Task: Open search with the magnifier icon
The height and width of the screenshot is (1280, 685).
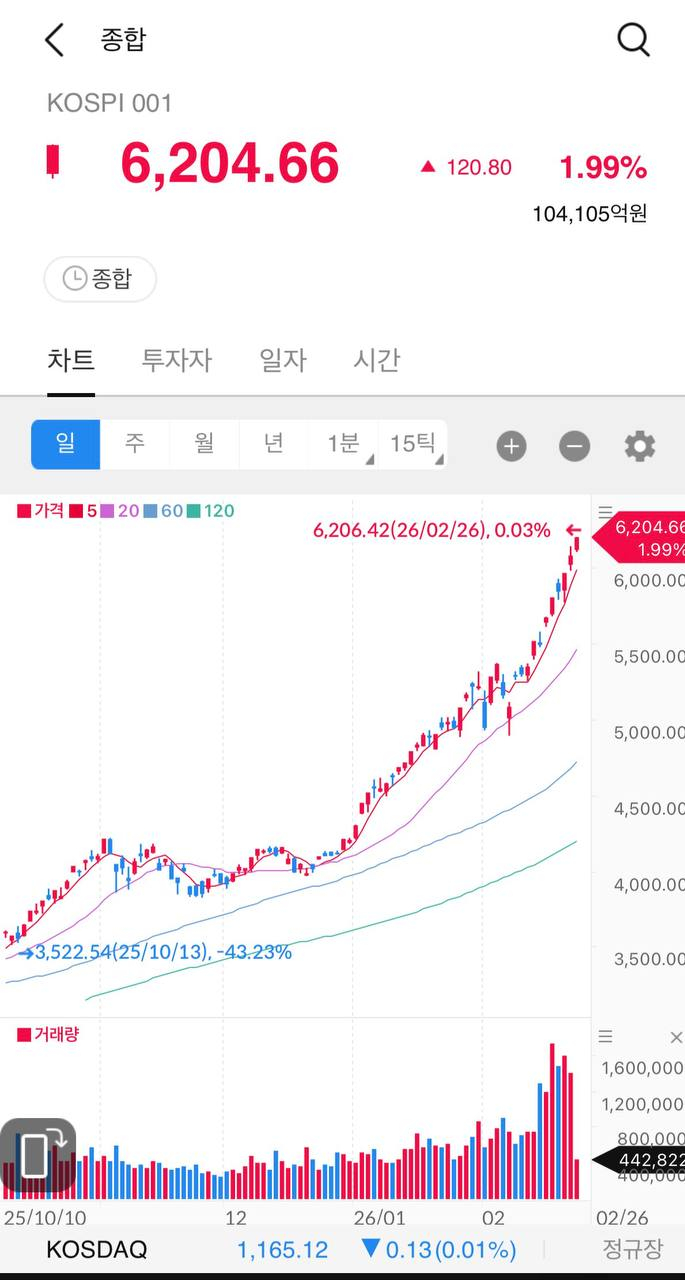Action: [633, 40]
